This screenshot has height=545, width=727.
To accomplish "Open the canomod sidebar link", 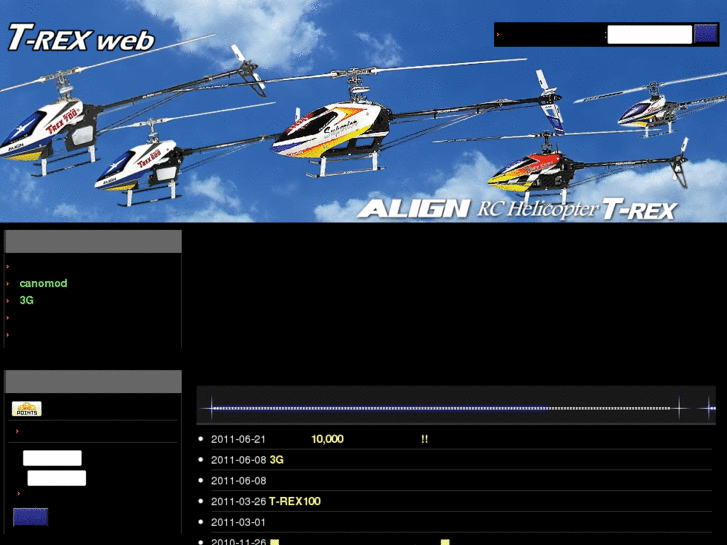I will click(x=43, y=283).
